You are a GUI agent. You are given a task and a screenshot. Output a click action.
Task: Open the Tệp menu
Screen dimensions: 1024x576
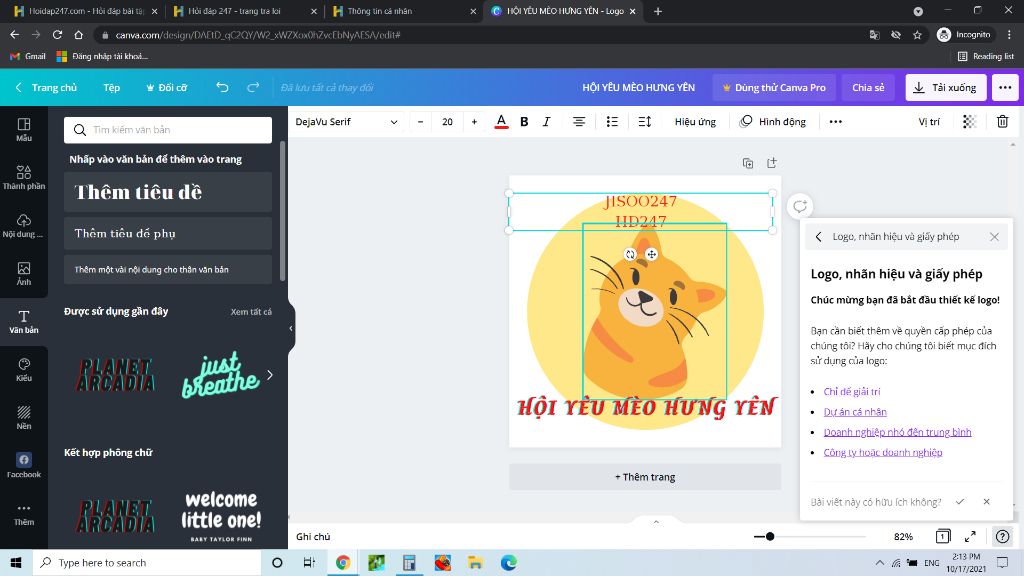111,88
